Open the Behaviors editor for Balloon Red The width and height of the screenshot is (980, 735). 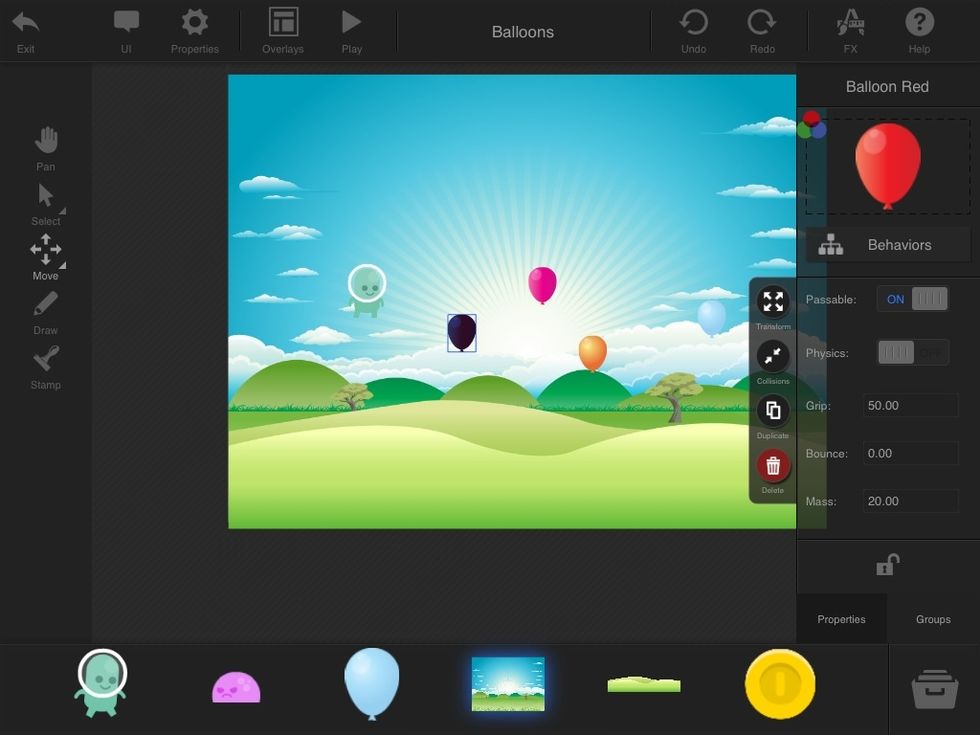pyautogui.click(x=887, y=244)
